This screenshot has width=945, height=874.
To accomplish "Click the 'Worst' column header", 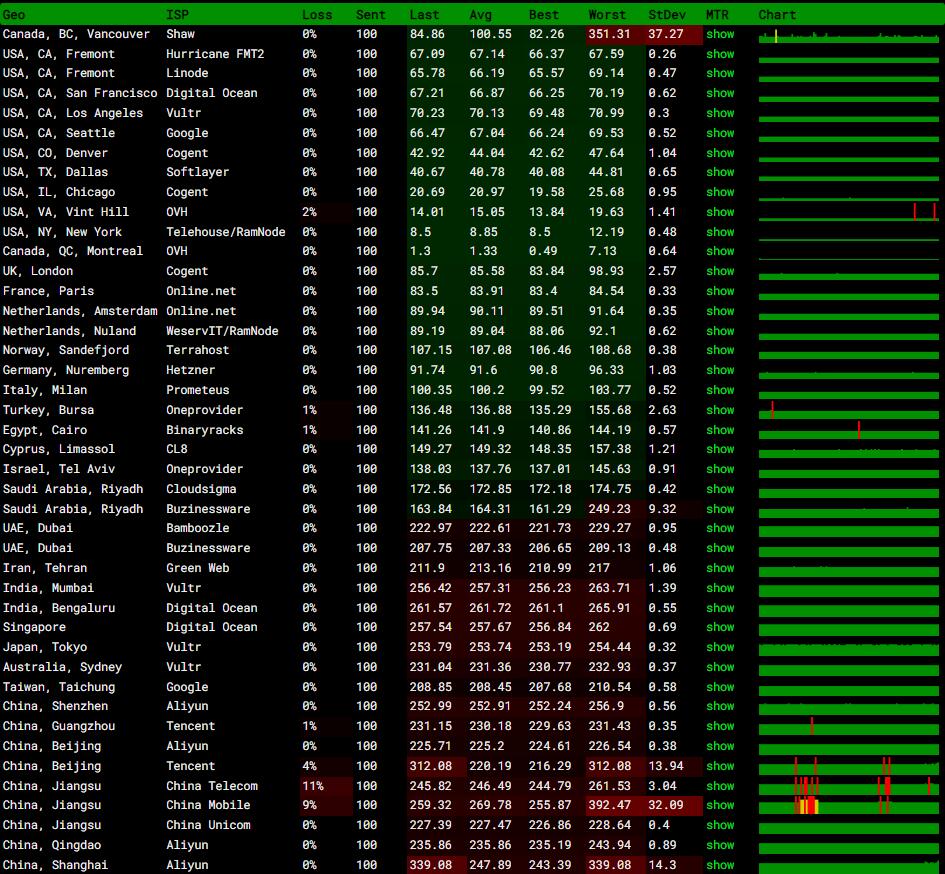I will [x=607, y=14].
